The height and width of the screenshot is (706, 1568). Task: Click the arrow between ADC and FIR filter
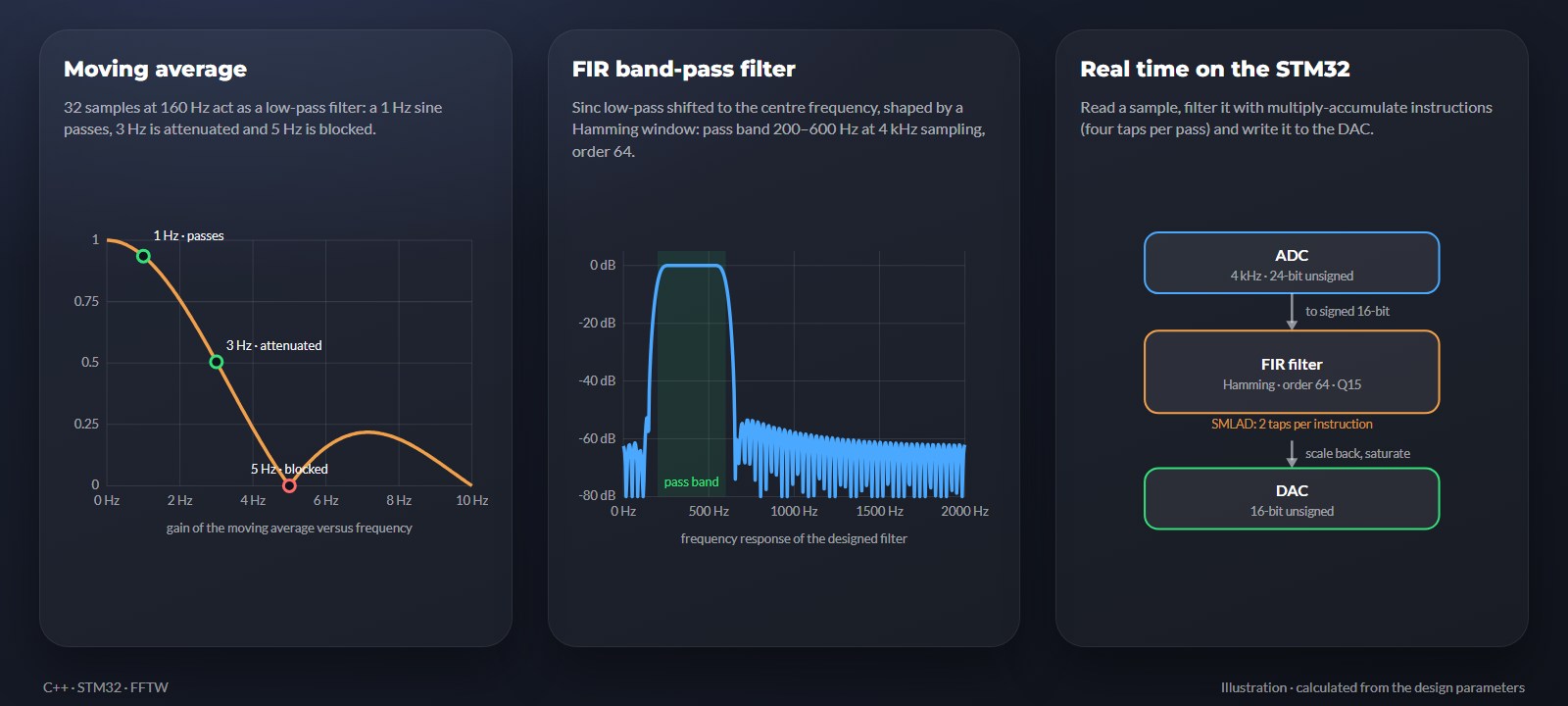click(x=1292, y=312)
